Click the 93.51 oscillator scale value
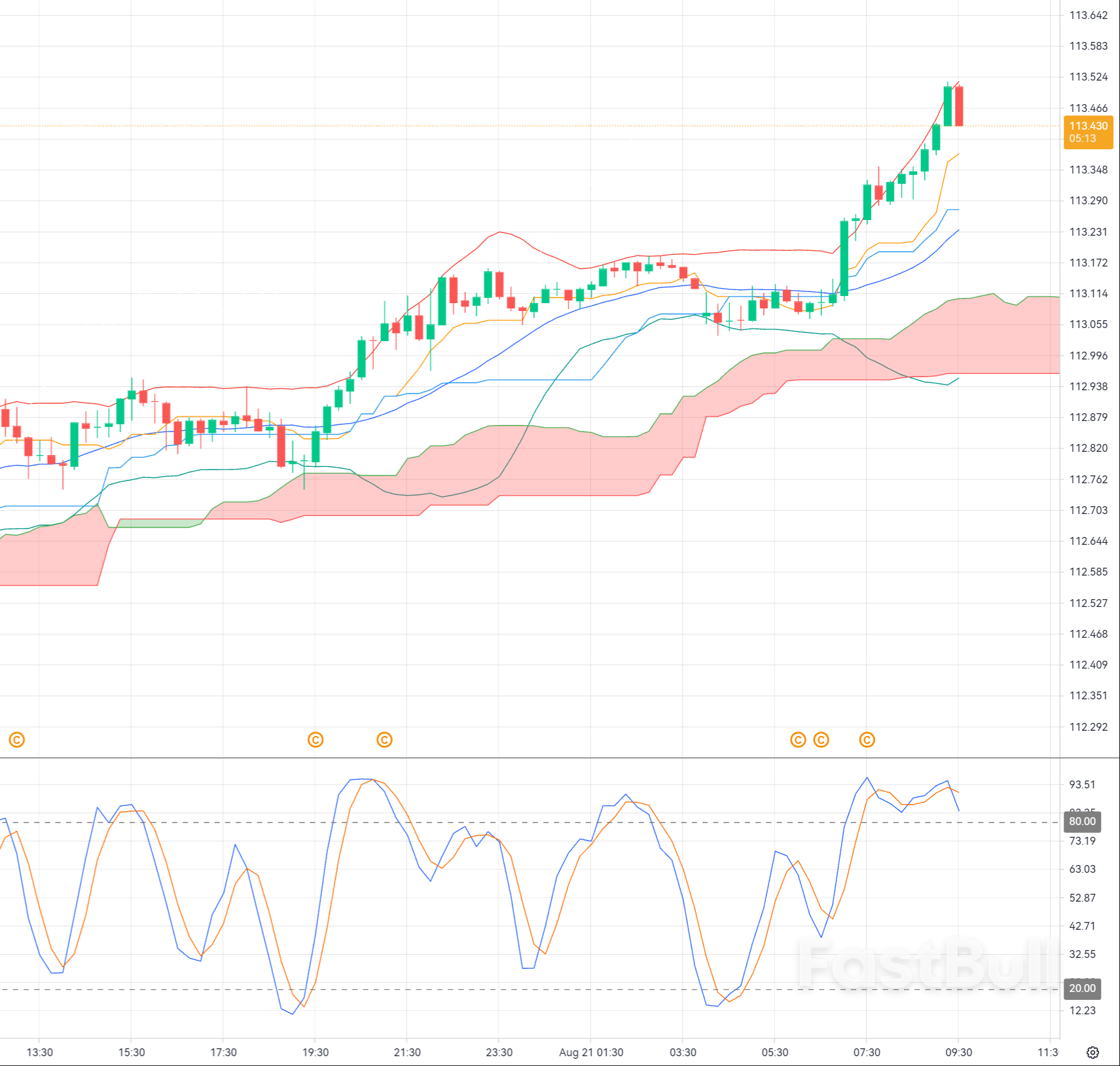Viewport: 1120px width, 1066px height. pos(1082,784)
